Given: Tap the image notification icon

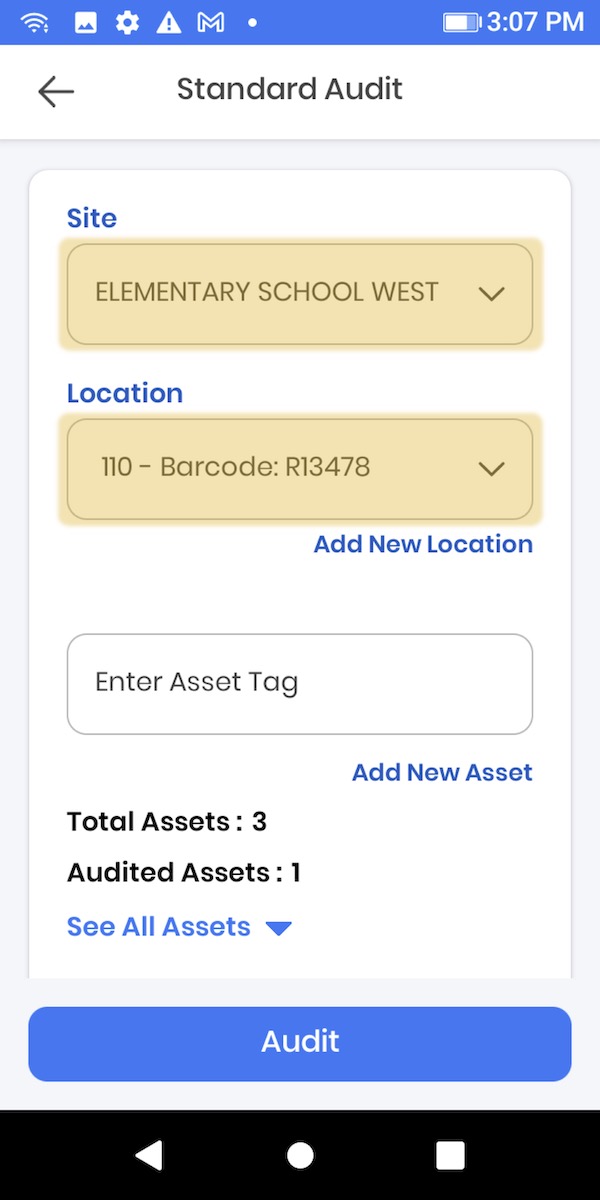Looking at the screenshot, I should point(86,22).
